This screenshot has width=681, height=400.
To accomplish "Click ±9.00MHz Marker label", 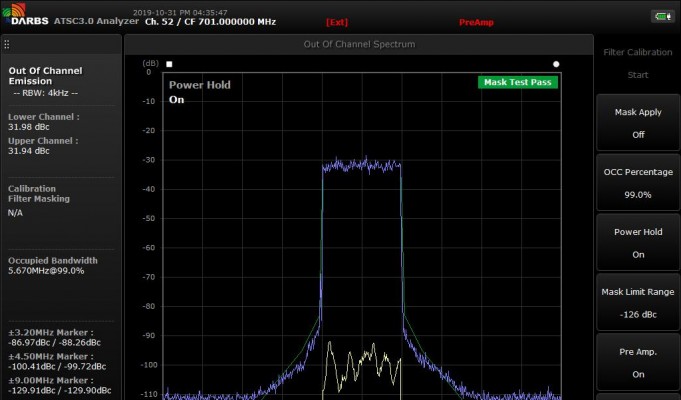I will [50, 380].
